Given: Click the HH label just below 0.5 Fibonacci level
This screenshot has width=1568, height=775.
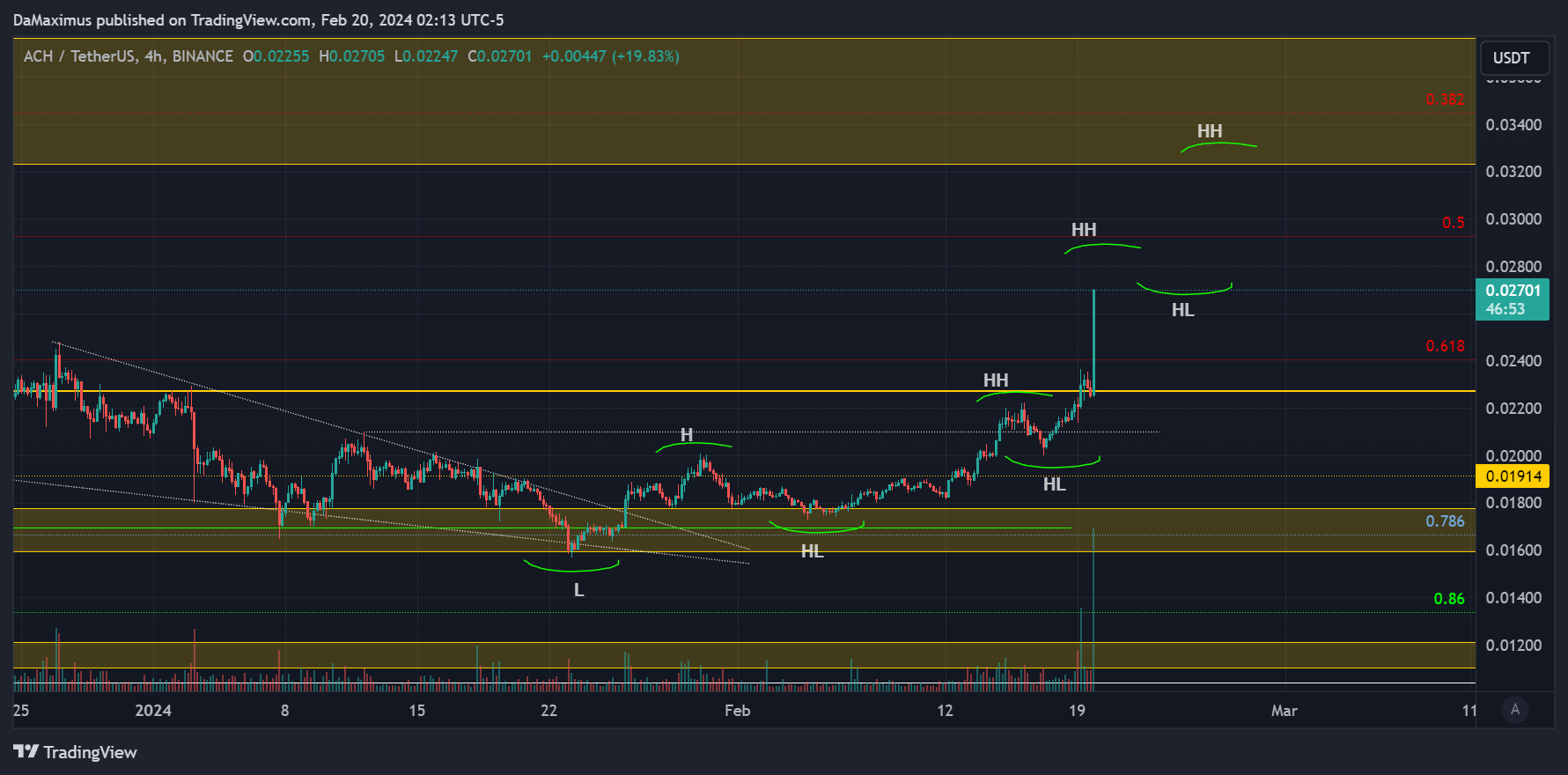Looking at the screenshot, I should pyautogui.click(x=1084, y=230).
